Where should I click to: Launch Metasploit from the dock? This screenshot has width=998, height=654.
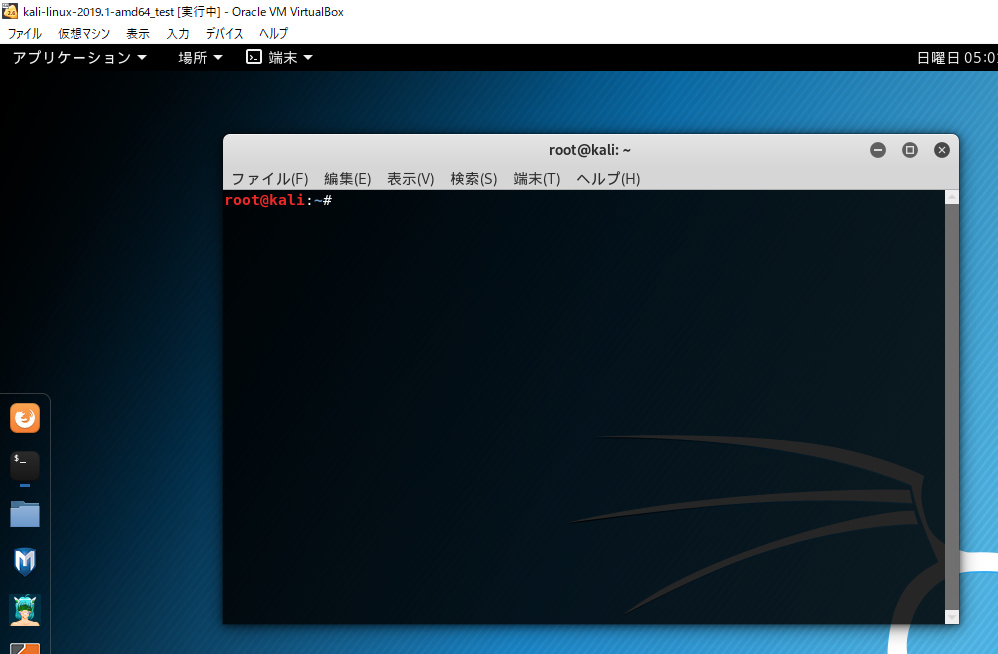click(x=25, y=562)
